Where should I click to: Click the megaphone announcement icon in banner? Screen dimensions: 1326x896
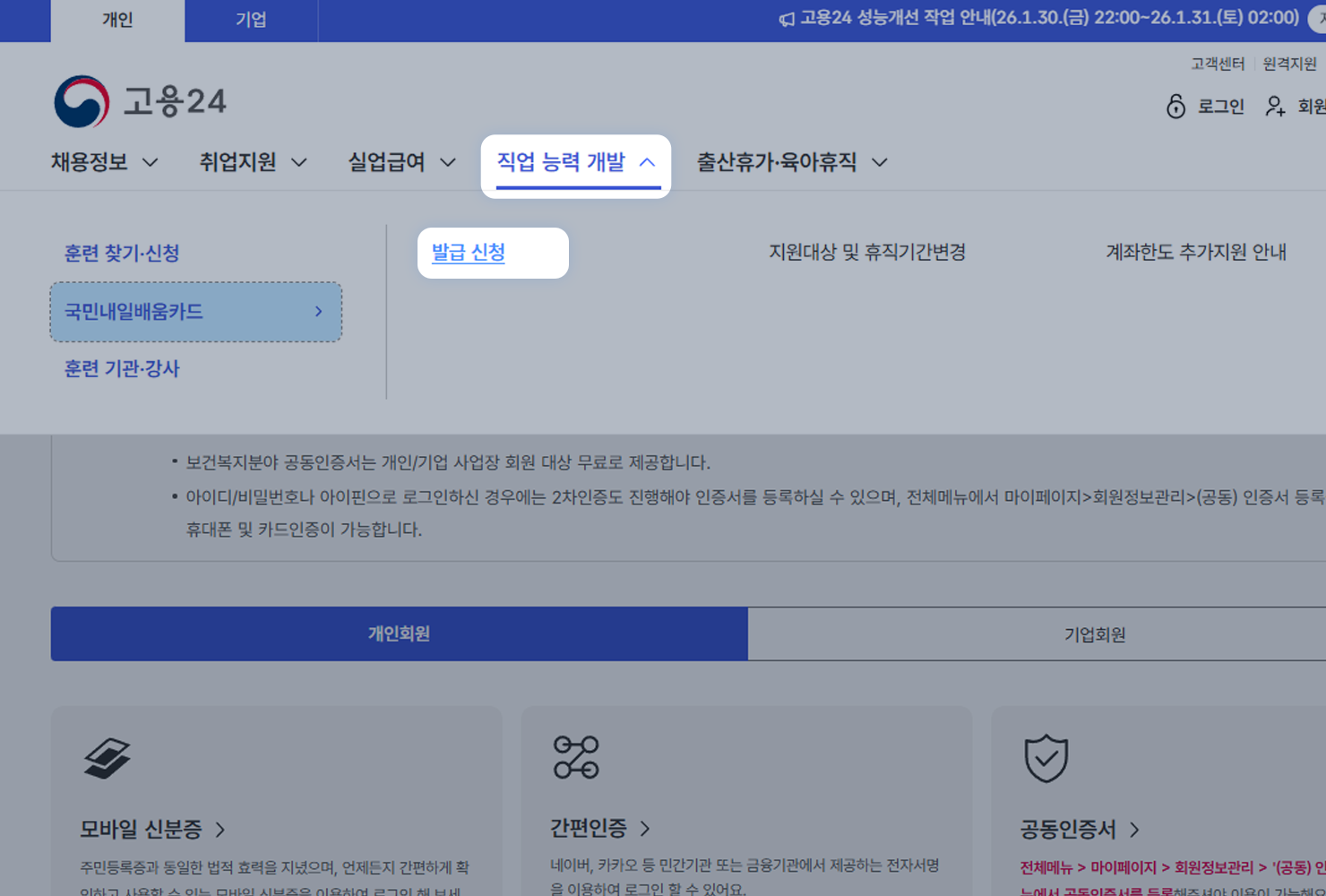point(787,17)
